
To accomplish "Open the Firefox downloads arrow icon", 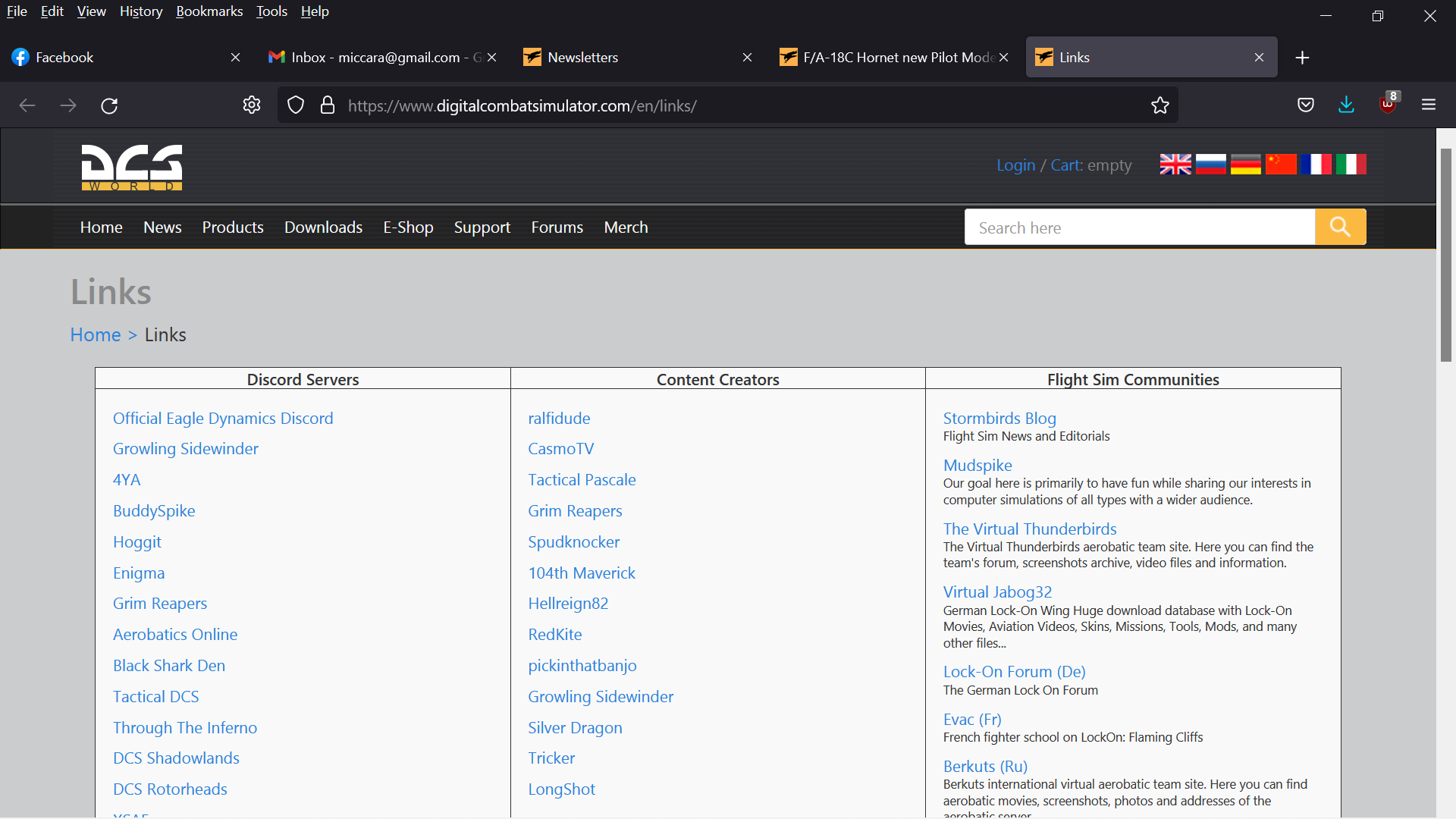I will [x=1346, y=105].
